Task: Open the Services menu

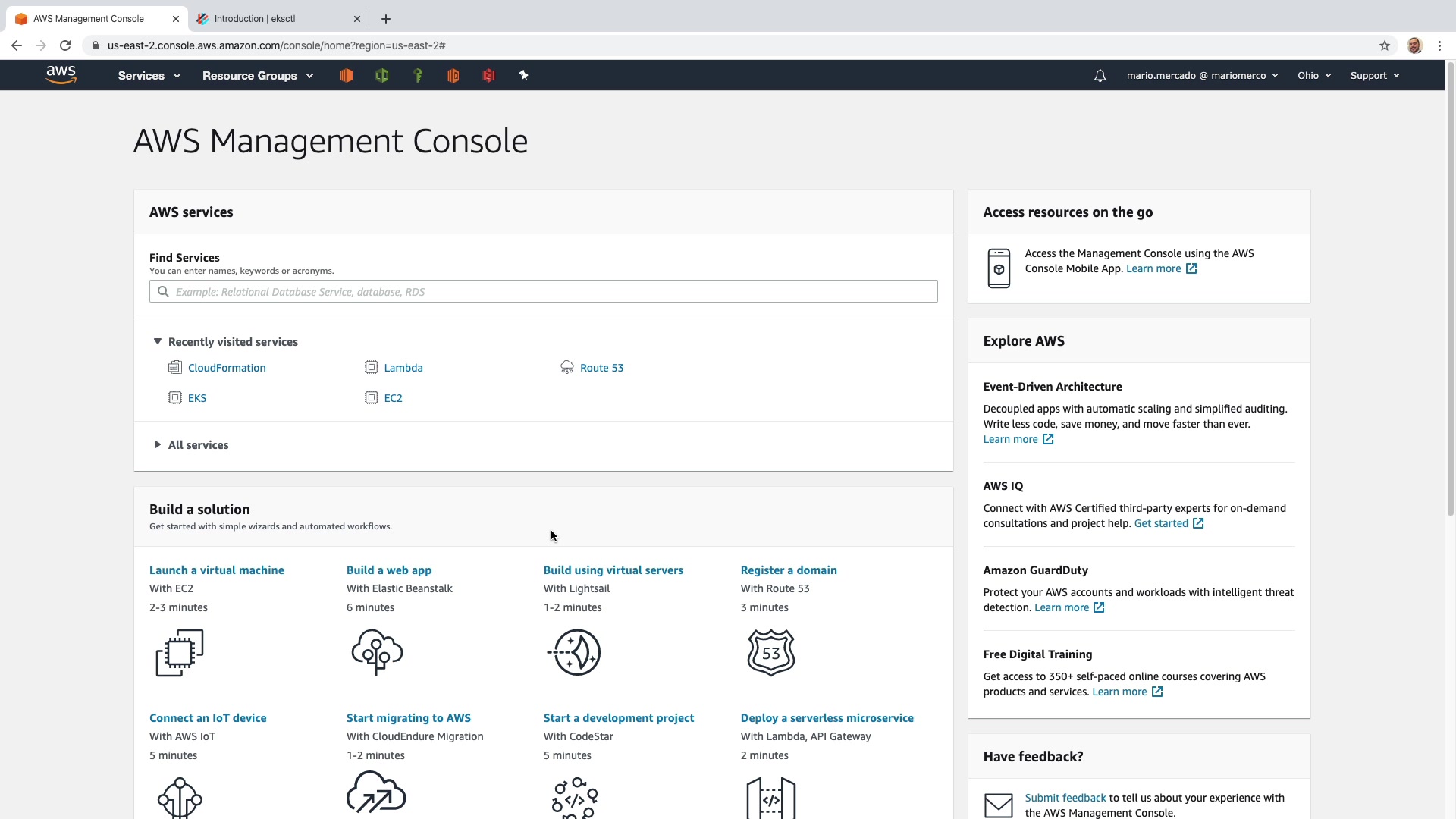Action: click(x=149, y=76)
